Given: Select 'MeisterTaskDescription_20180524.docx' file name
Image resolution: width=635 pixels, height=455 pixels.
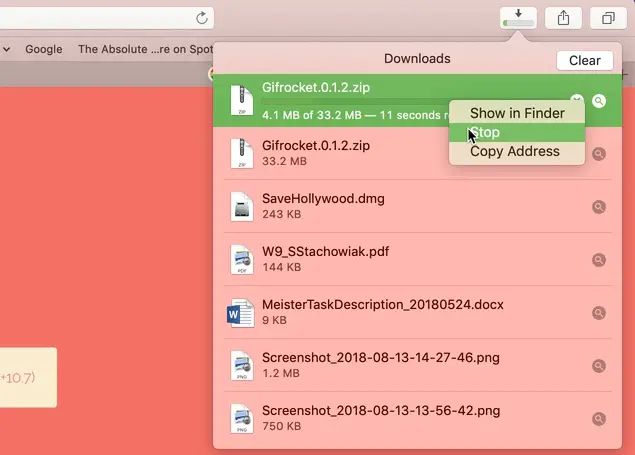Looking at the screenshot, I should click(x=383, y=304).
